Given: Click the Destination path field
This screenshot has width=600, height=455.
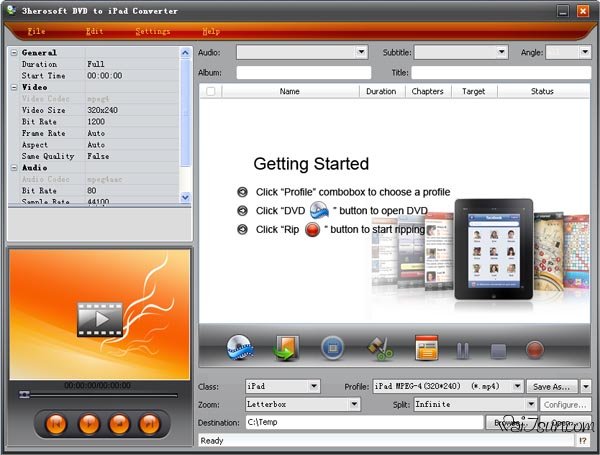Looking at the screenshot, I should pyautogui.click(x=364, y=422).
